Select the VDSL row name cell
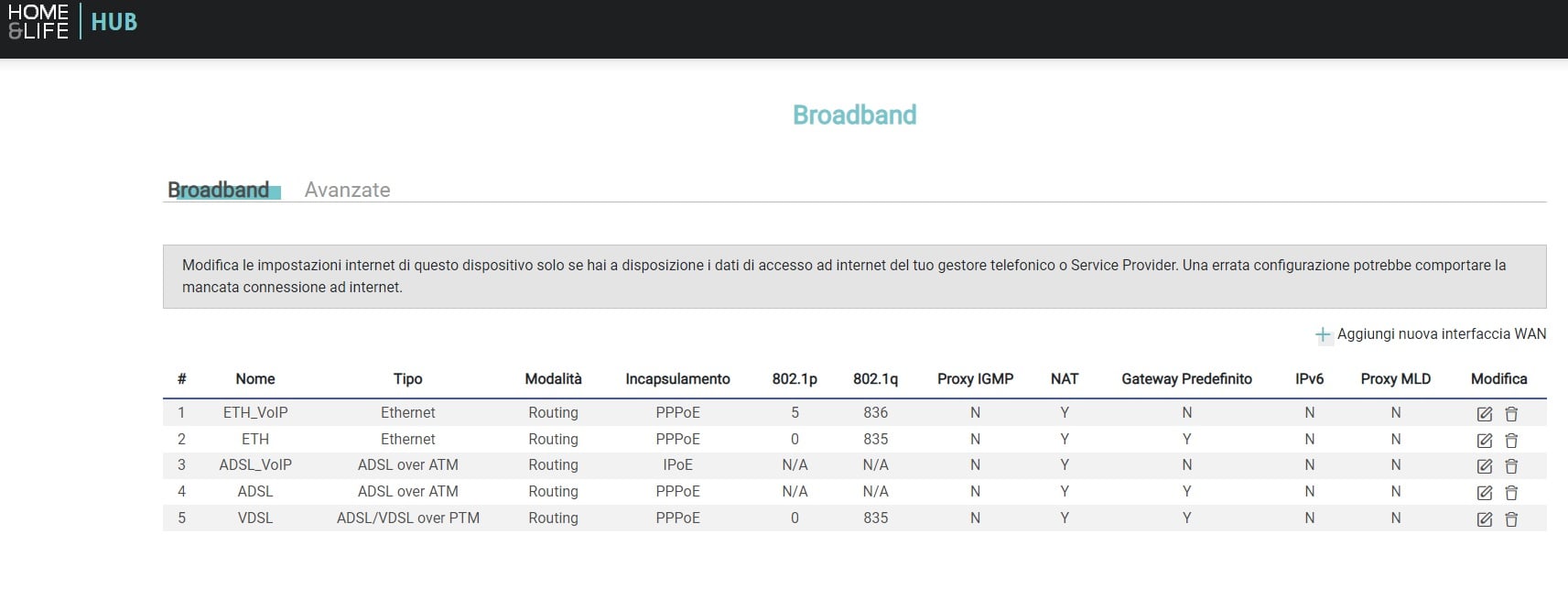 255,518
